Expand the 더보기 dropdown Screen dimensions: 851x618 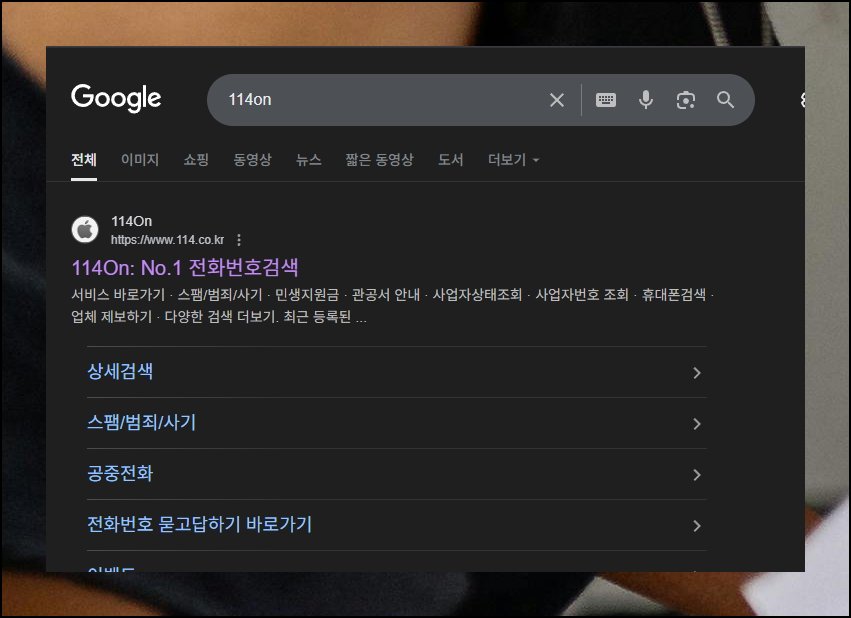click(513, 160)
